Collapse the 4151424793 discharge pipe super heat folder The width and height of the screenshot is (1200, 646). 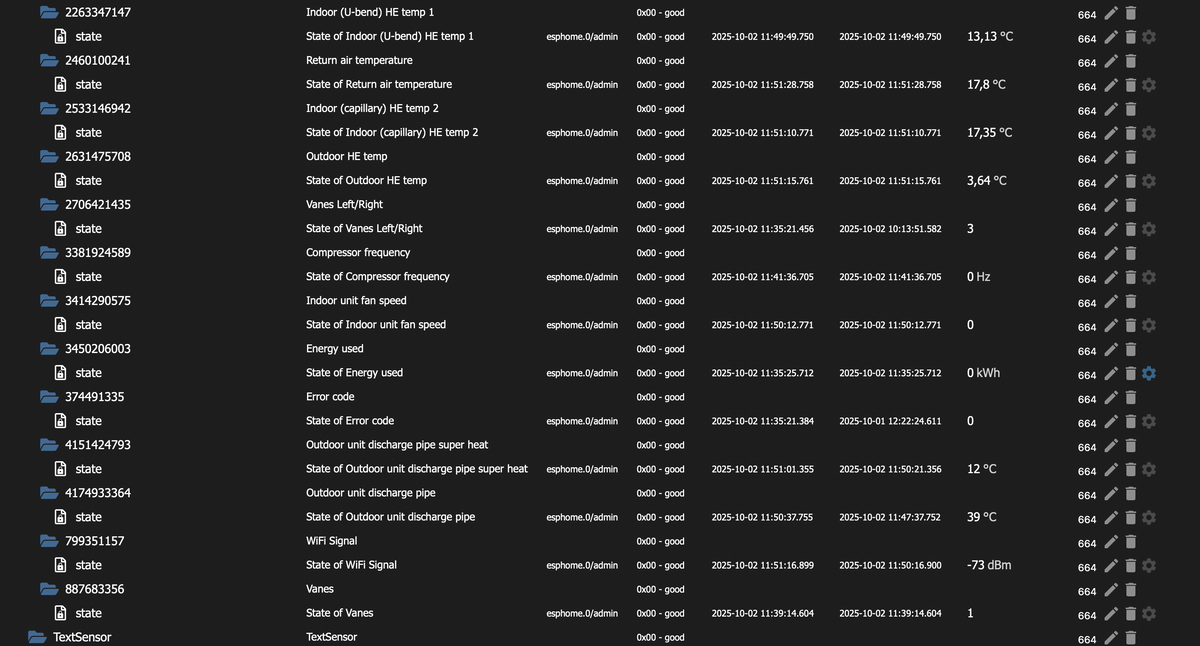coord(49,445)
